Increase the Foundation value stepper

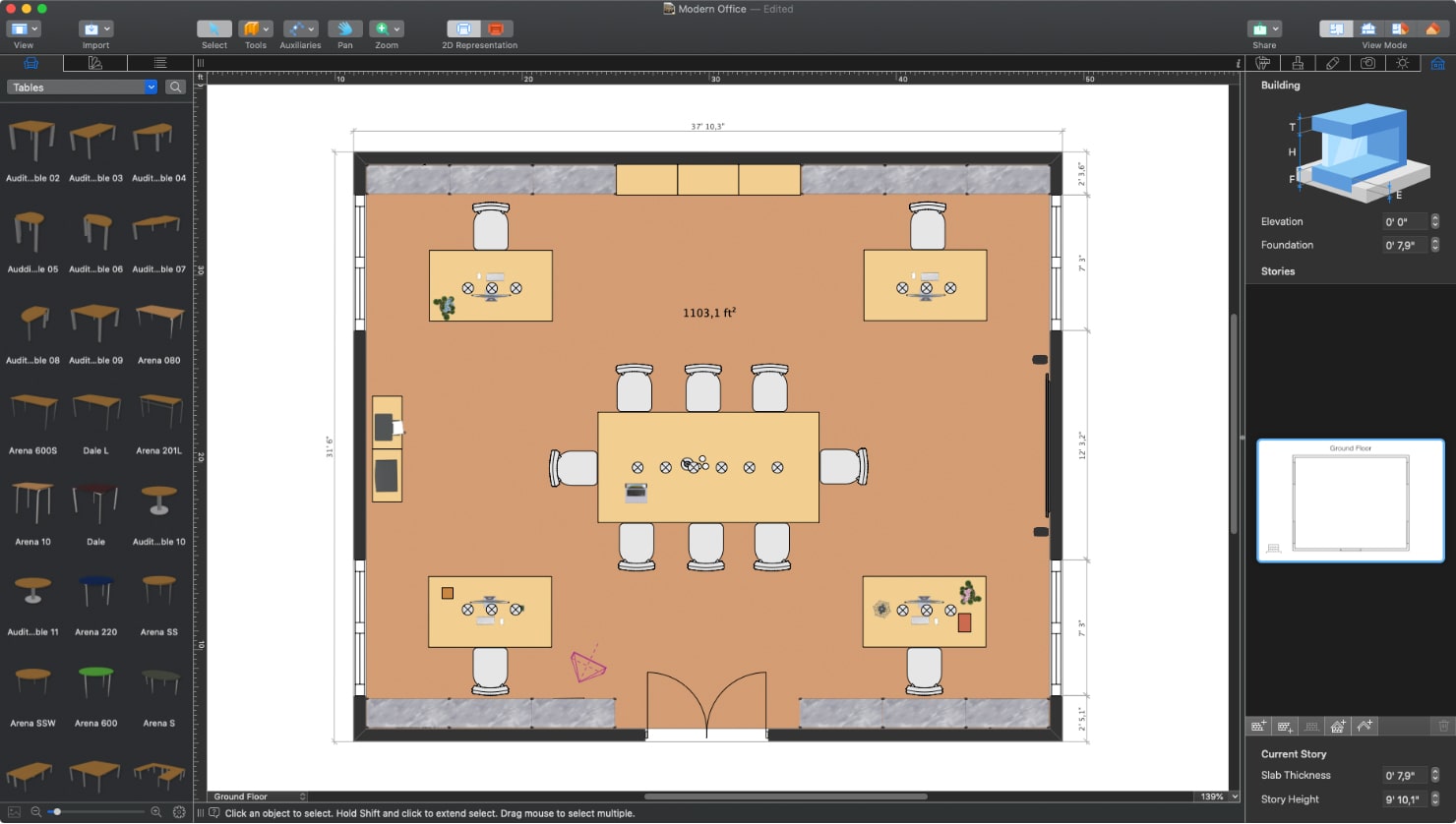tap(1435, 241)
